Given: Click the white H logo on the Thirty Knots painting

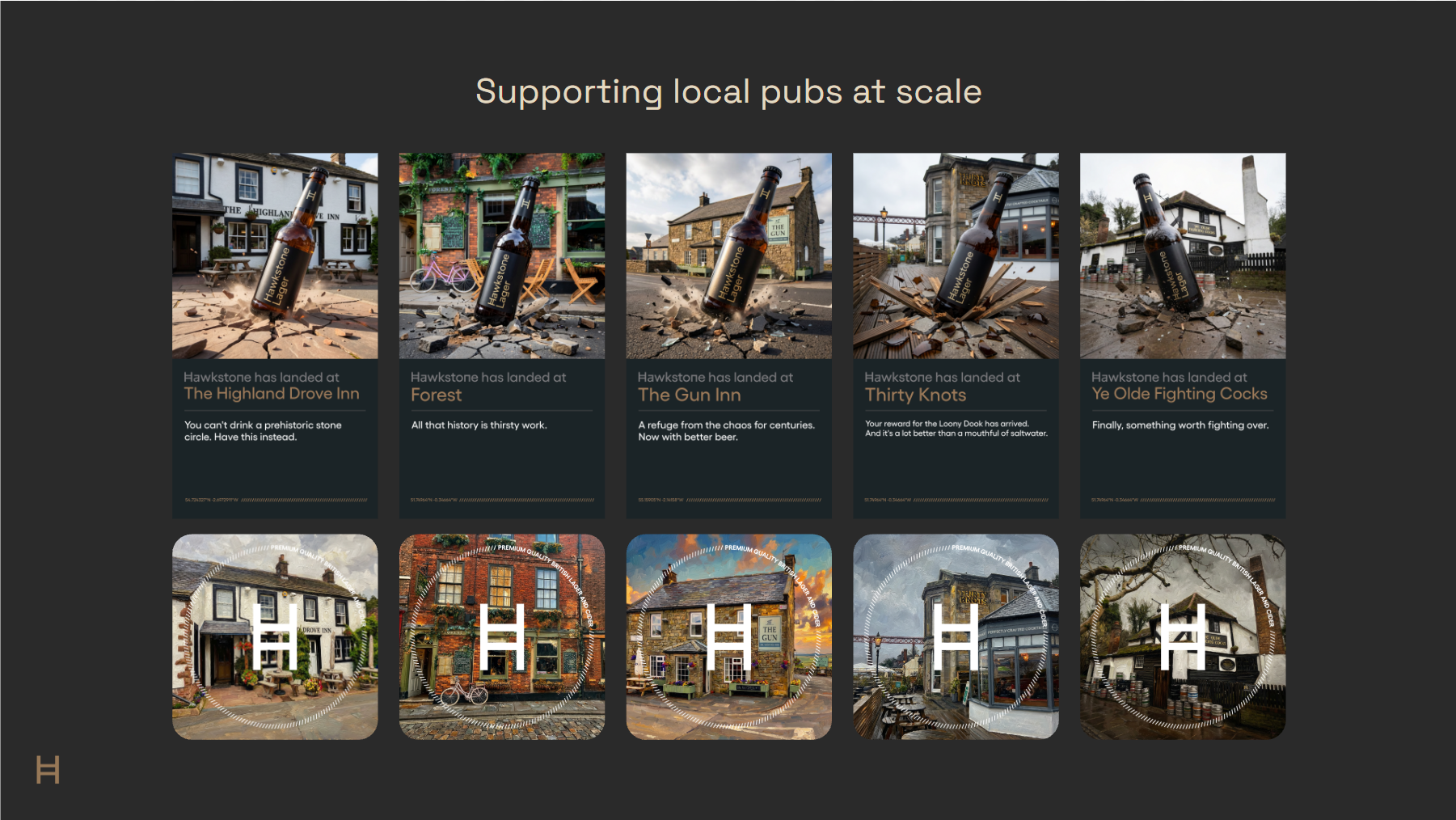Looking at the screenshot, I should point(956,636).
